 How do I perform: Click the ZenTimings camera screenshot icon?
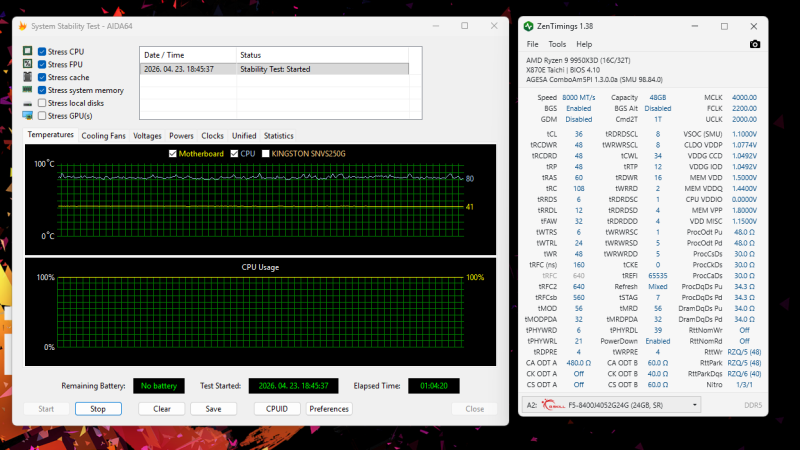point(755,44)
